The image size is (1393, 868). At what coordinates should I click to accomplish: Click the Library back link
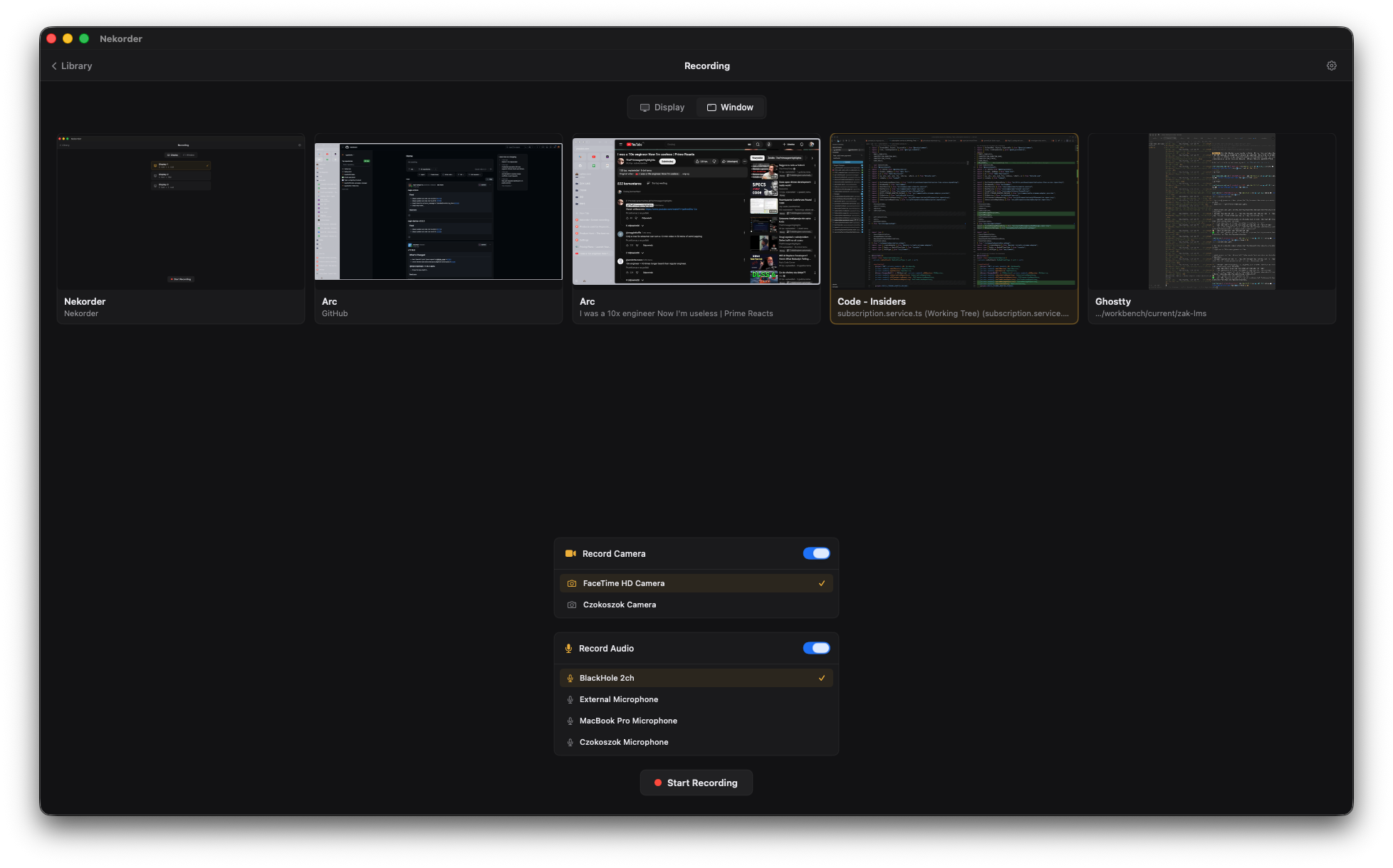(76, 66)
